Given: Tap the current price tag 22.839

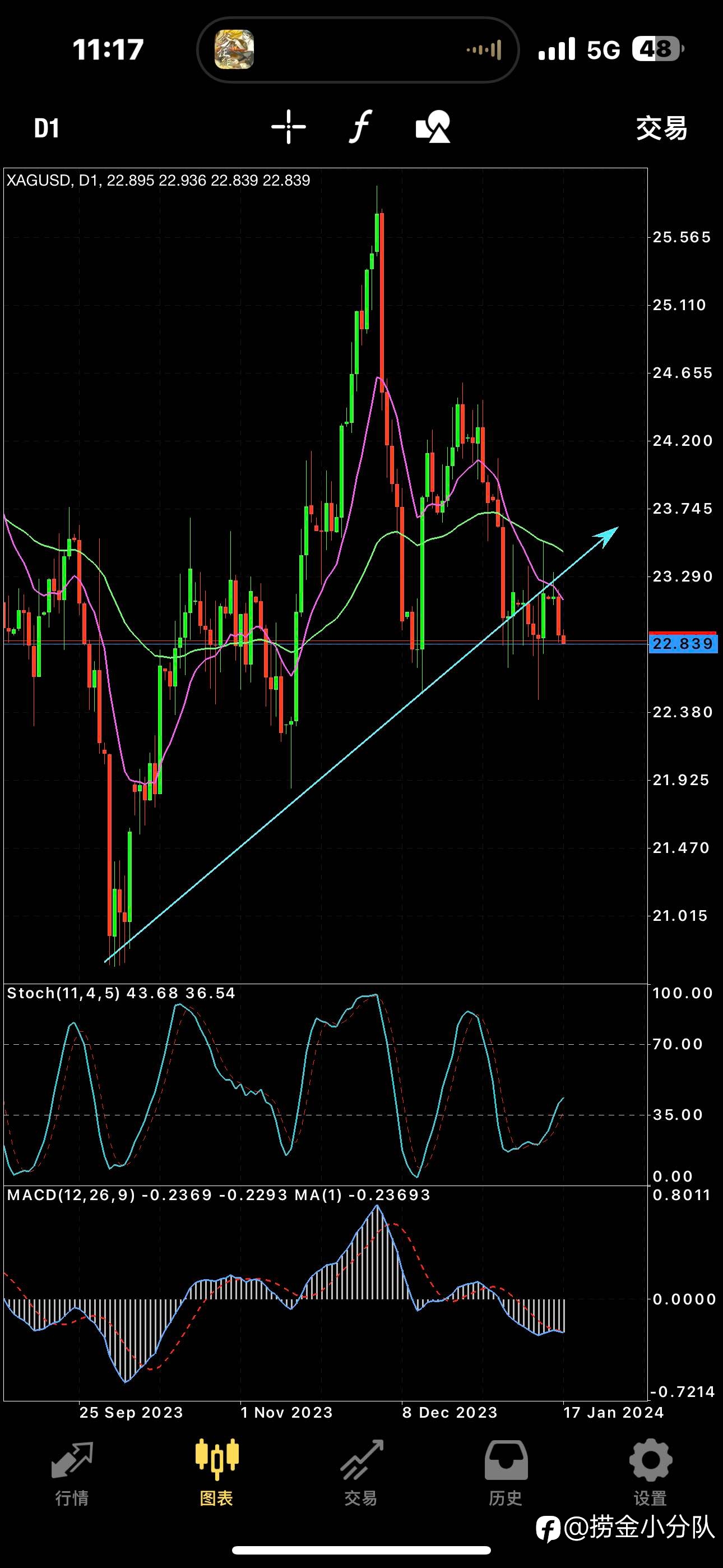Looking at the screenshot, I should (683, 643).
